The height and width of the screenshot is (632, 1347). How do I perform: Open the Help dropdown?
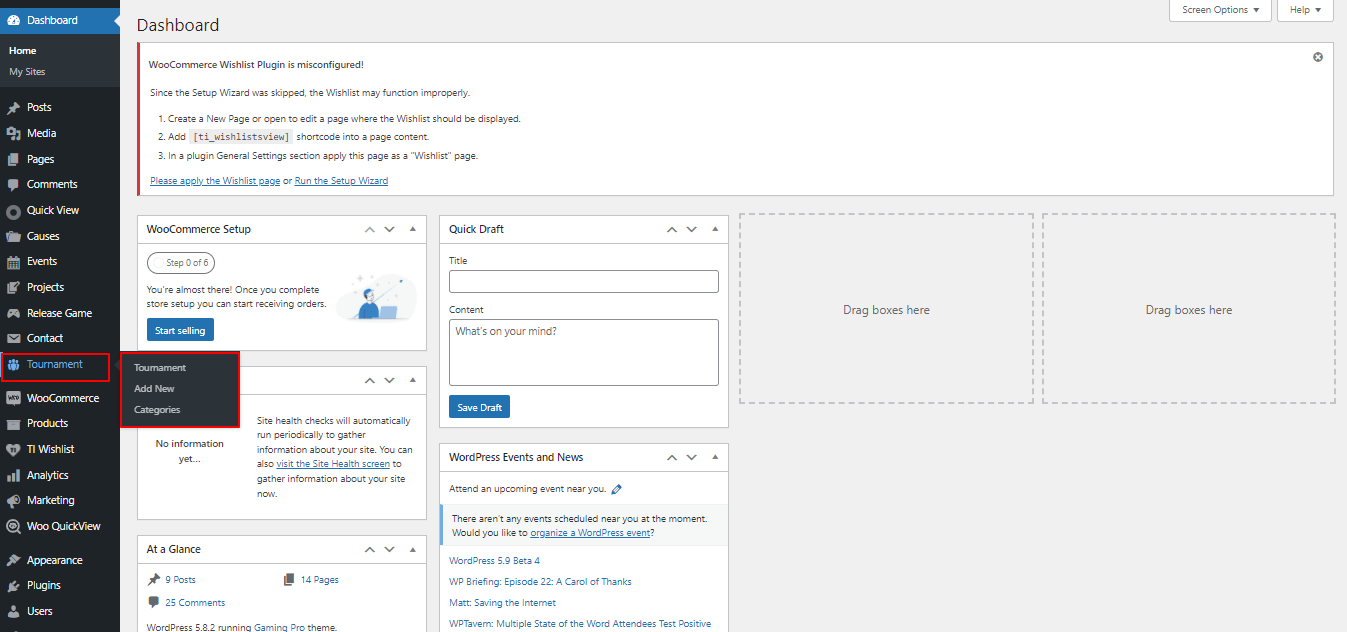pos(1305,10)
